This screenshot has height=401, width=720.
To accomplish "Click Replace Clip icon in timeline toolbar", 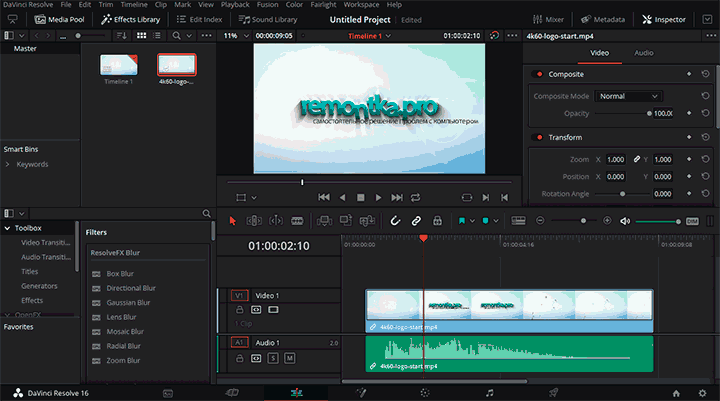I will [367, 221].
